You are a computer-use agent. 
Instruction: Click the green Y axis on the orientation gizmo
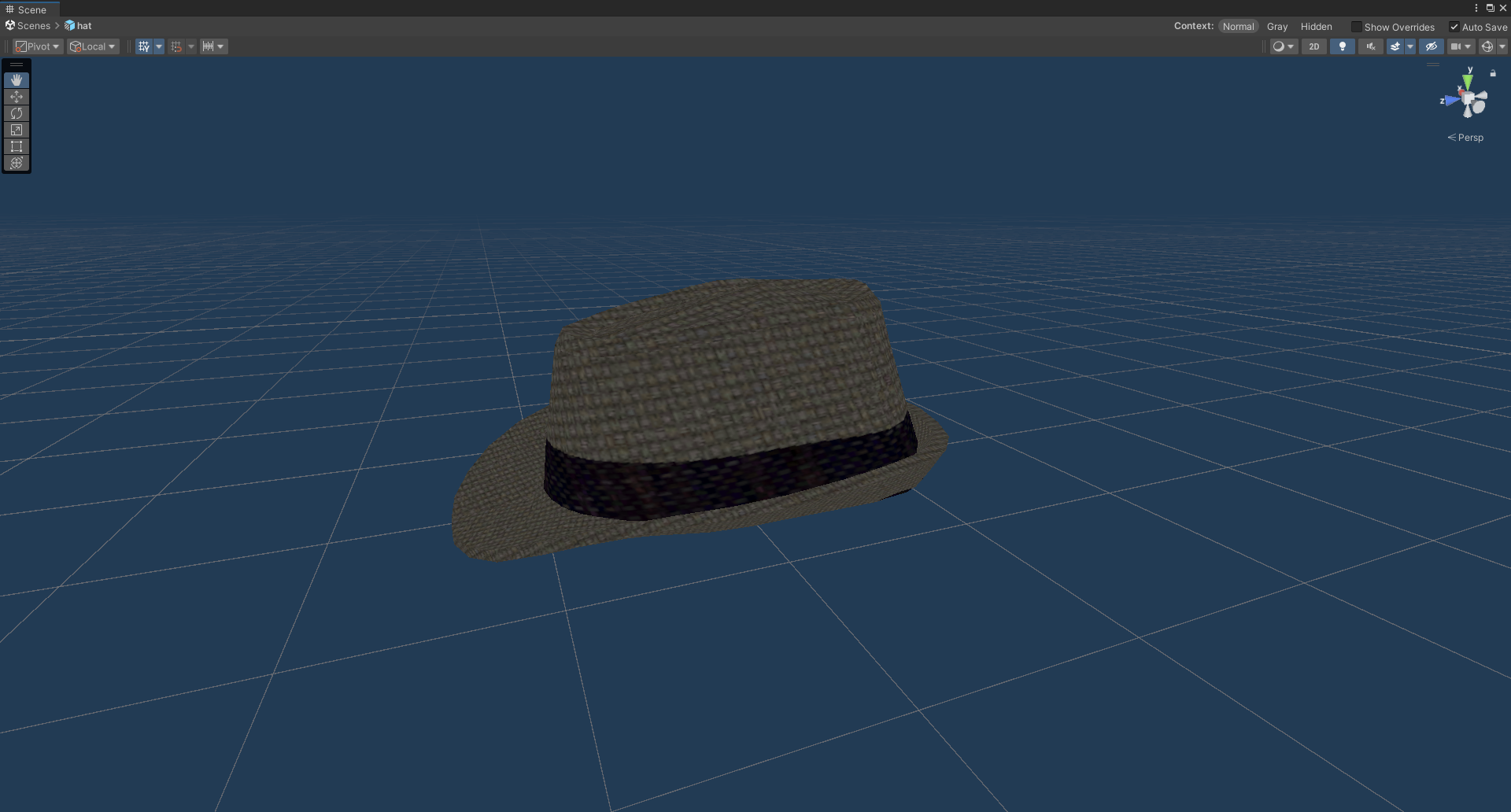[x=1469, y=80]
